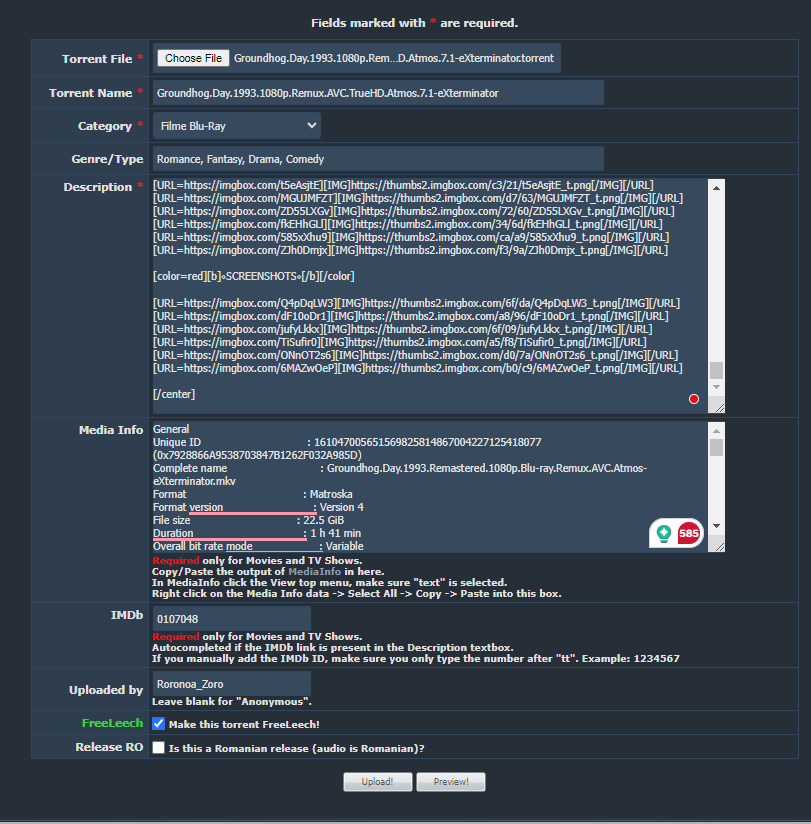Click the green lightbulb suggestions icon
The width and height of the screenshot is (811, 824).
(x=663, y=534)
